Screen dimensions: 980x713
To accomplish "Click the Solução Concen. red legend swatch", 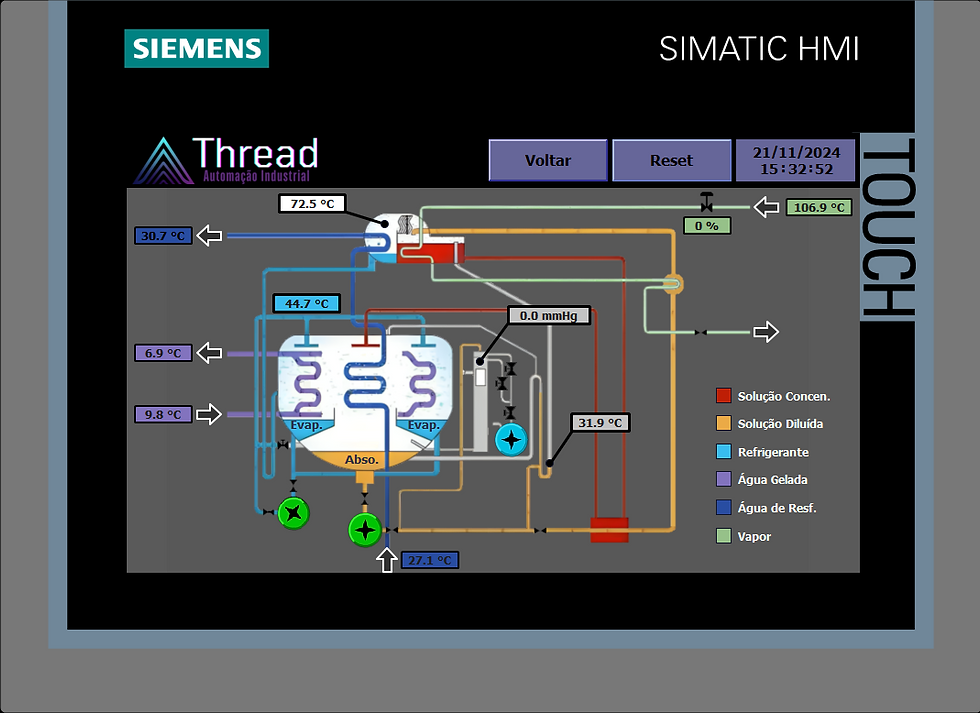I will click(723, 396).
